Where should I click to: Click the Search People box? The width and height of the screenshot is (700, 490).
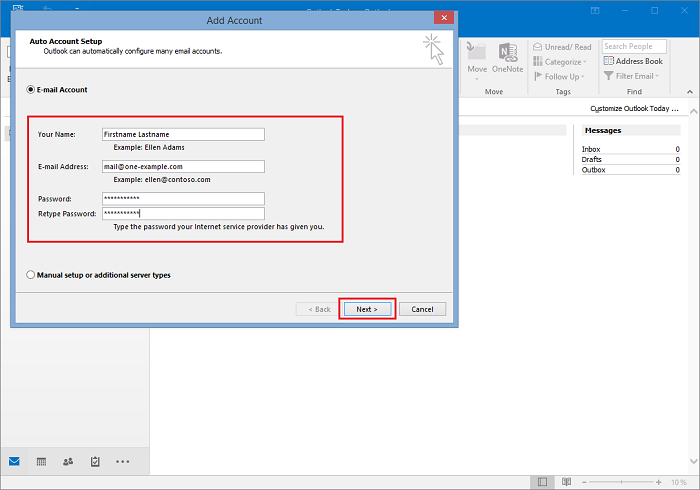[x=634, y=46]
